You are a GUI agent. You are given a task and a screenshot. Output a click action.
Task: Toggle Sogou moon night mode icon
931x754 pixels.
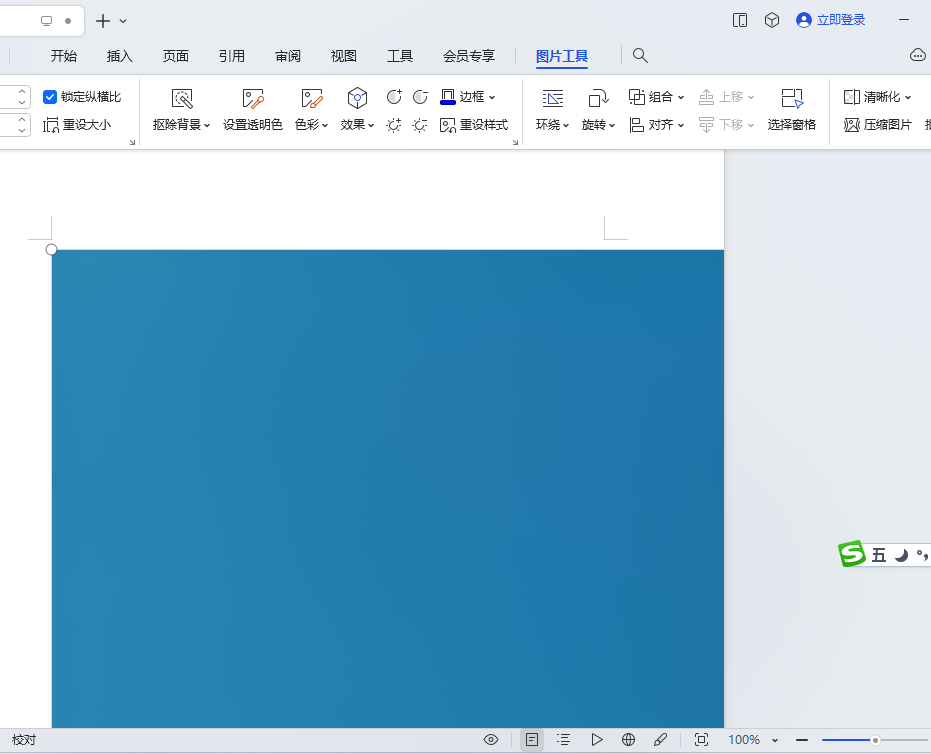[901, 555]
